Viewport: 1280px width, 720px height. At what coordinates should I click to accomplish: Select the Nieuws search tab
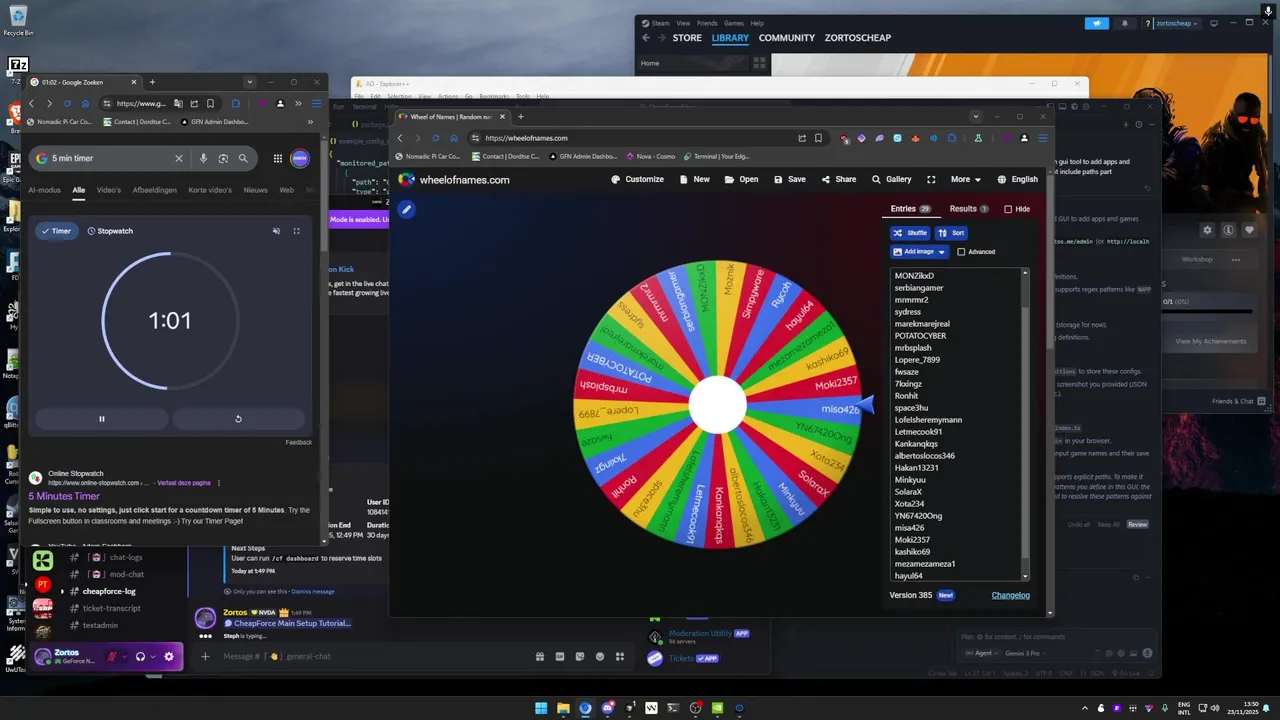255,190
